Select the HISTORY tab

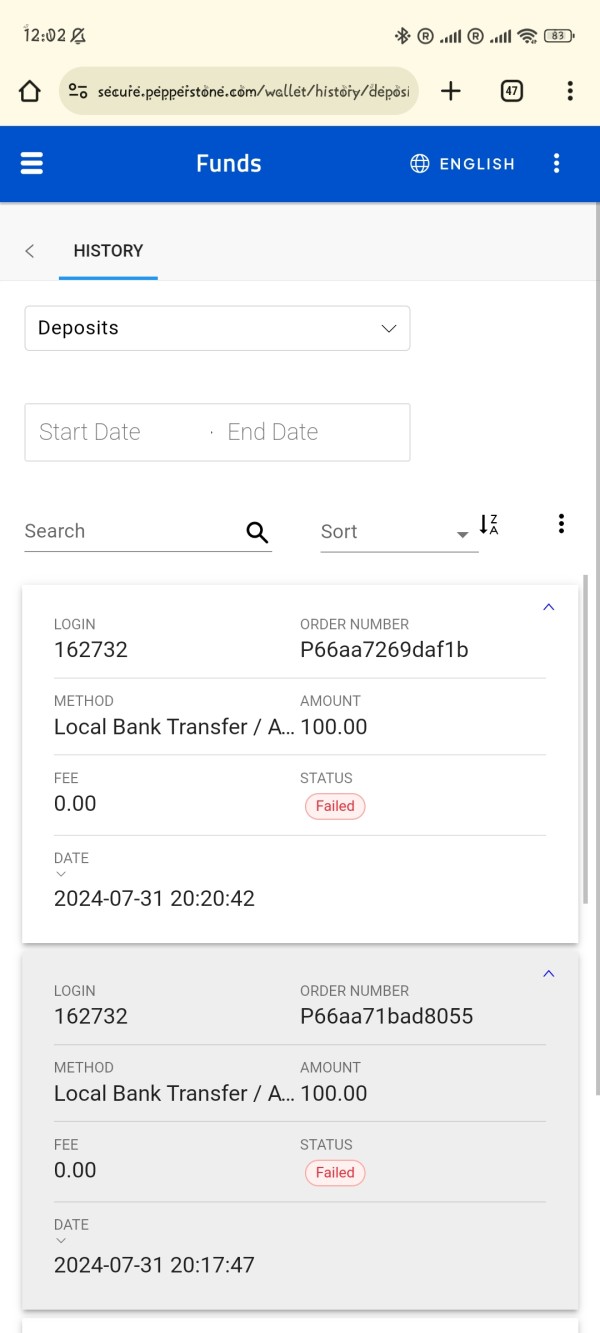108,251
